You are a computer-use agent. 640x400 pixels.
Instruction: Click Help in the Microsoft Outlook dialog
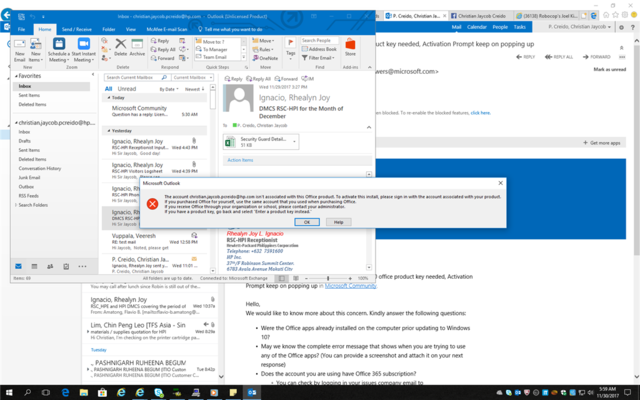338,222
